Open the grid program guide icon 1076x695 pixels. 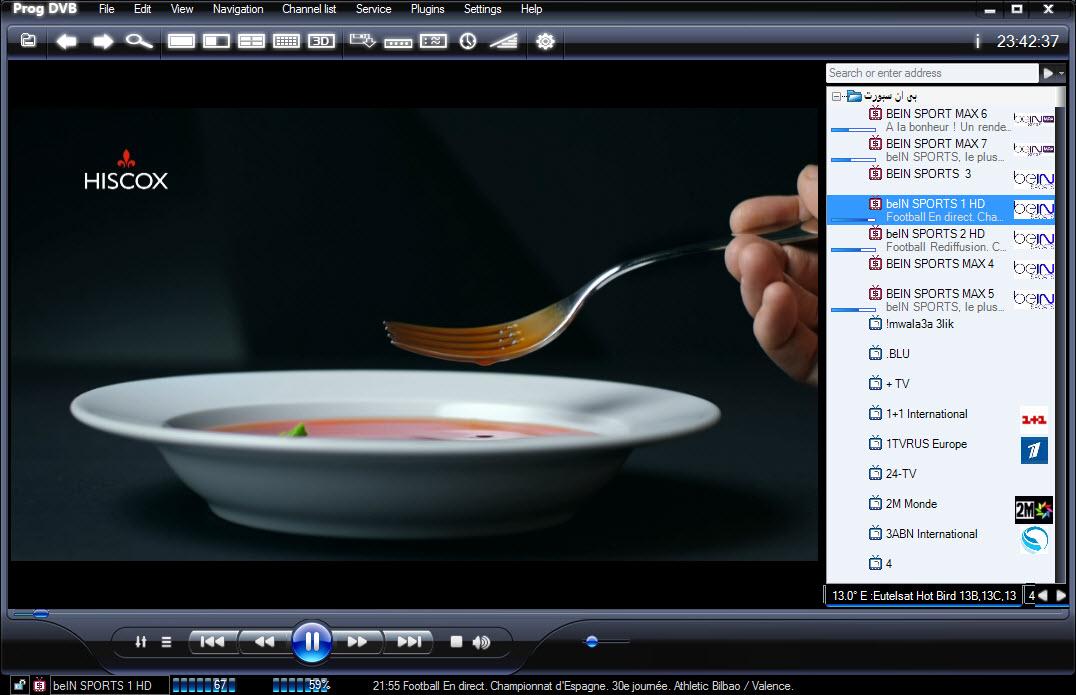286,41
